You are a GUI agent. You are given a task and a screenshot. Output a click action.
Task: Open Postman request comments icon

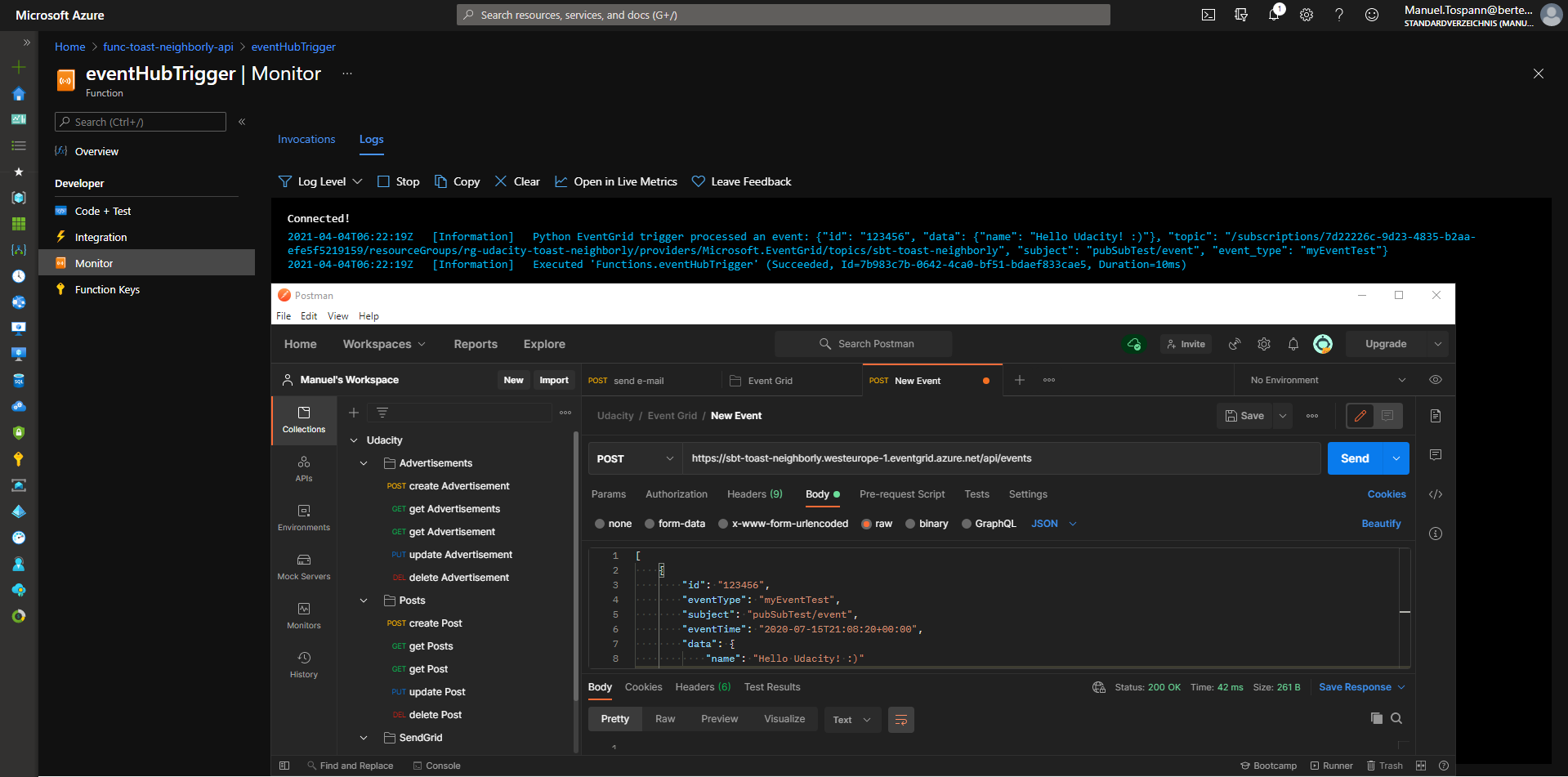tap(1436, 455)
